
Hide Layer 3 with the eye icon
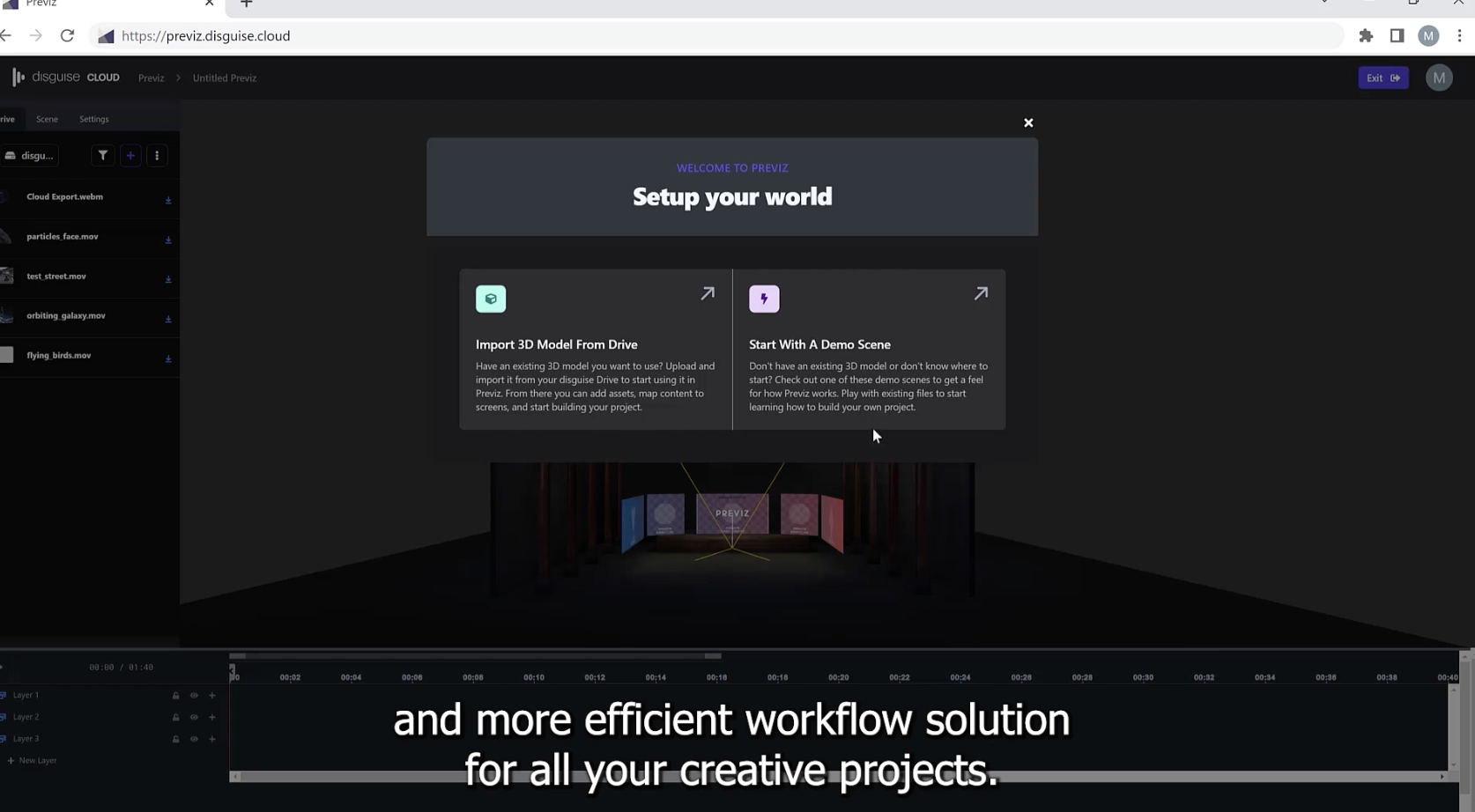click(x=194, y=739)
